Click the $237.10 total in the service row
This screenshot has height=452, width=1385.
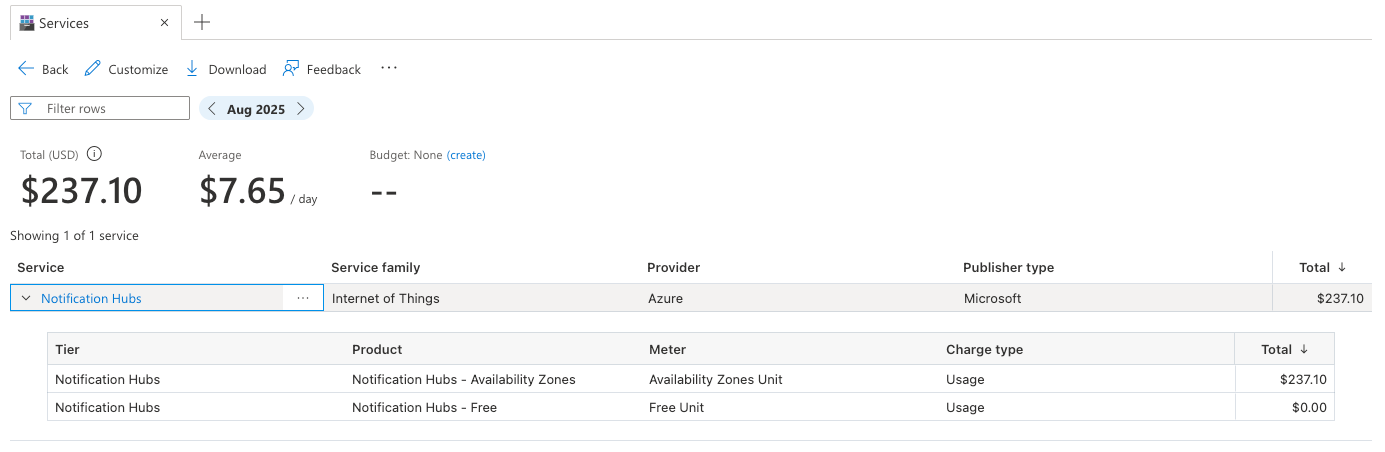(1340, 298)
